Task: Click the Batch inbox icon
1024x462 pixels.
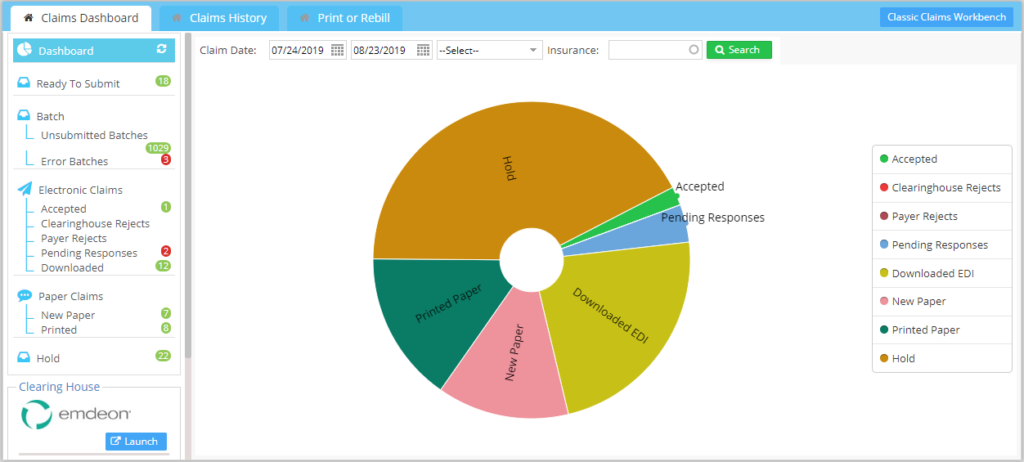Action: click(24, 116)
